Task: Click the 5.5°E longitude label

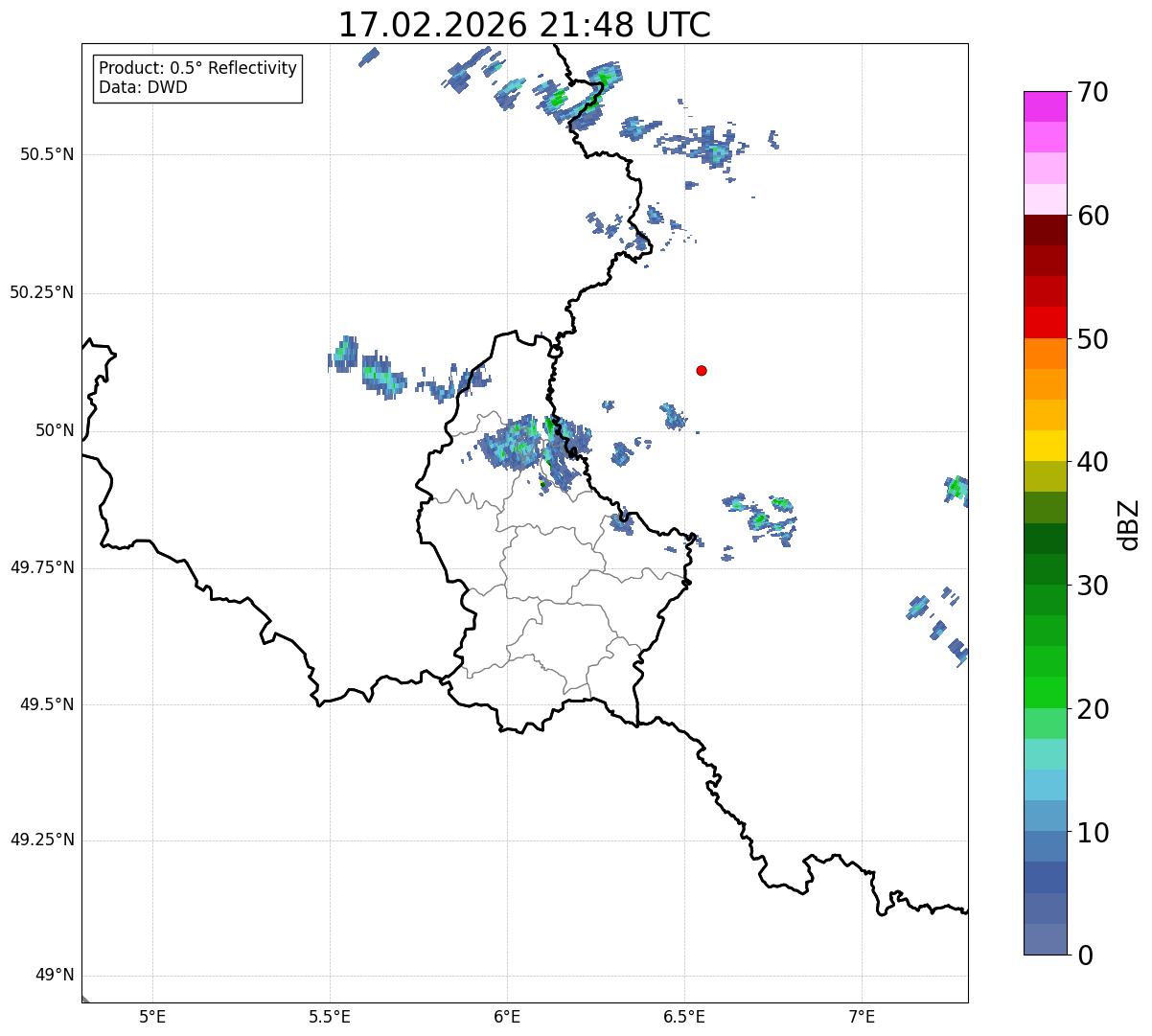Action: coord(330,1017)
